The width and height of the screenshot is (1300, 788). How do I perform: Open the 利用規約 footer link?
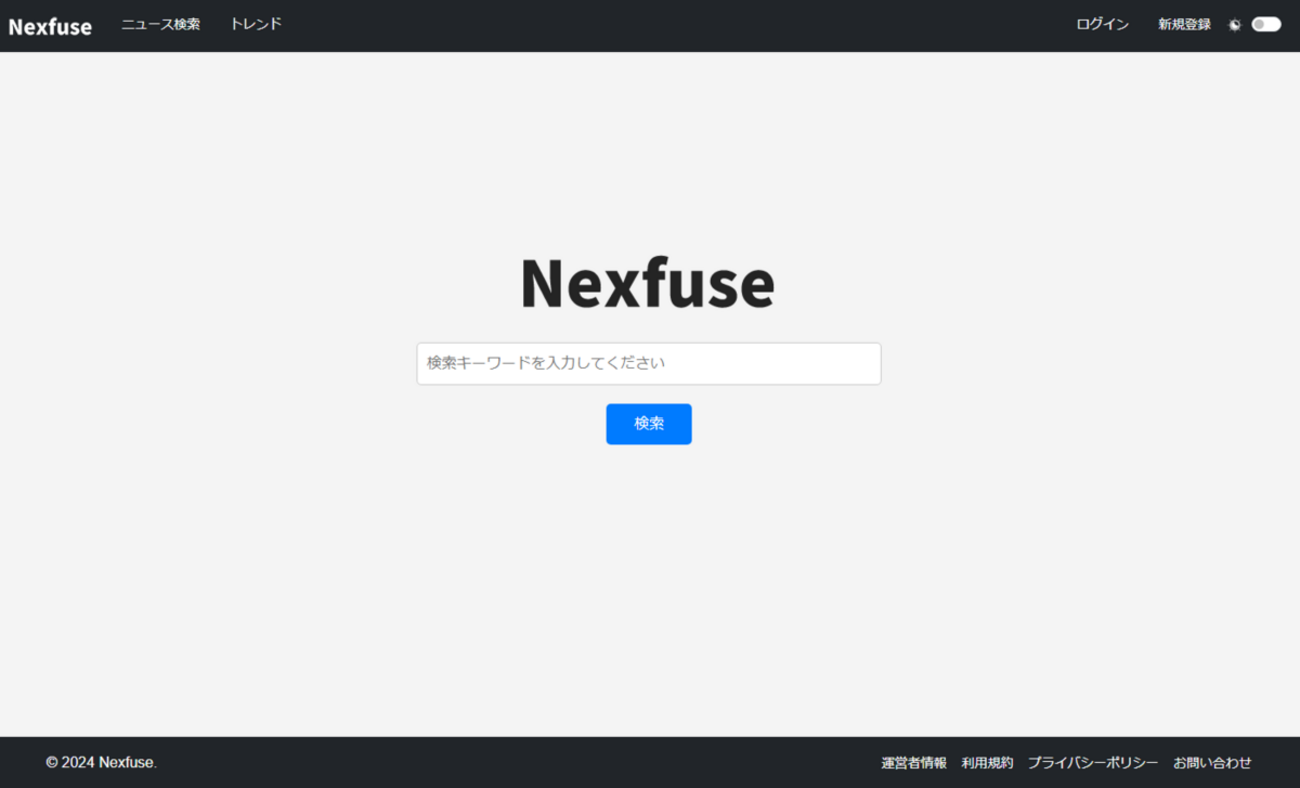click(987, 763)
